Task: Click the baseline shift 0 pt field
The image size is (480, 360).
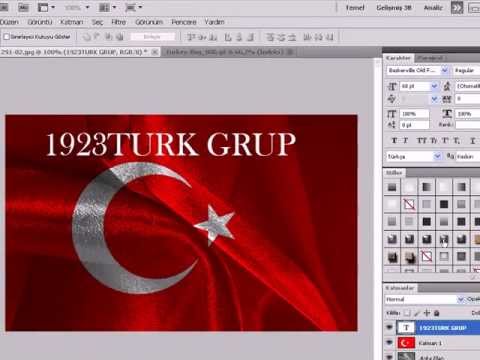Action: pyautogui.click(x=415, y=125)
